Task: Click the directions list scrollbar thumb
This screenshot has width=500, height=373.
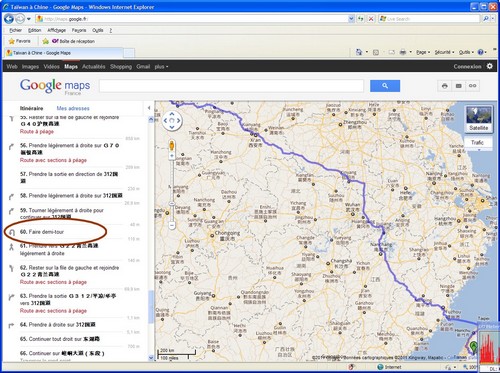Action: (151, 307)
